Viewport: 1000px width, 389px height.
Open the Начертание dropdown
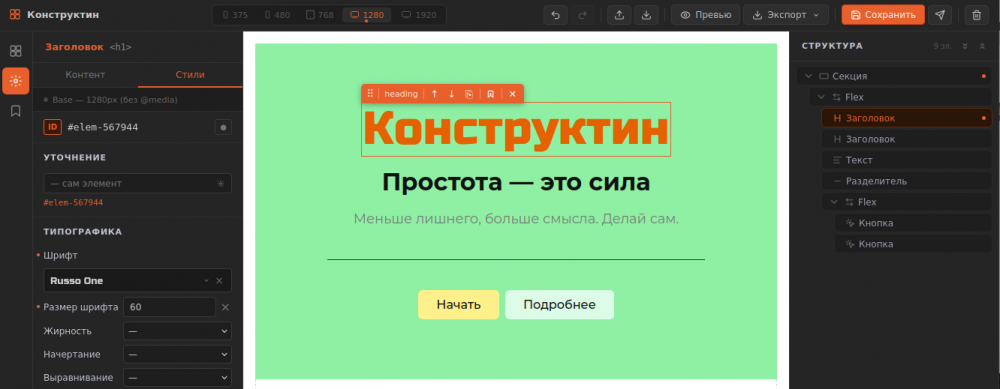(x=177, y=354)
